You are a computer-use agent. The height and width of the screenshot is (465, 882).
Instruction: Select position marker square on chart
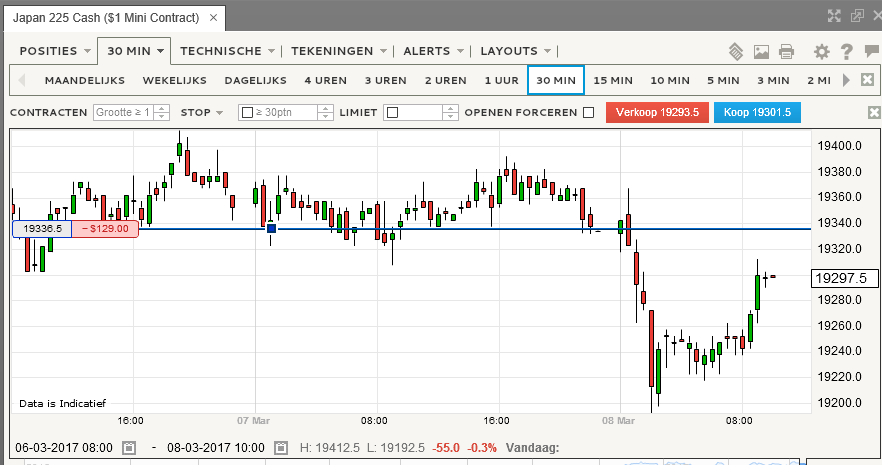pos(271,228)
